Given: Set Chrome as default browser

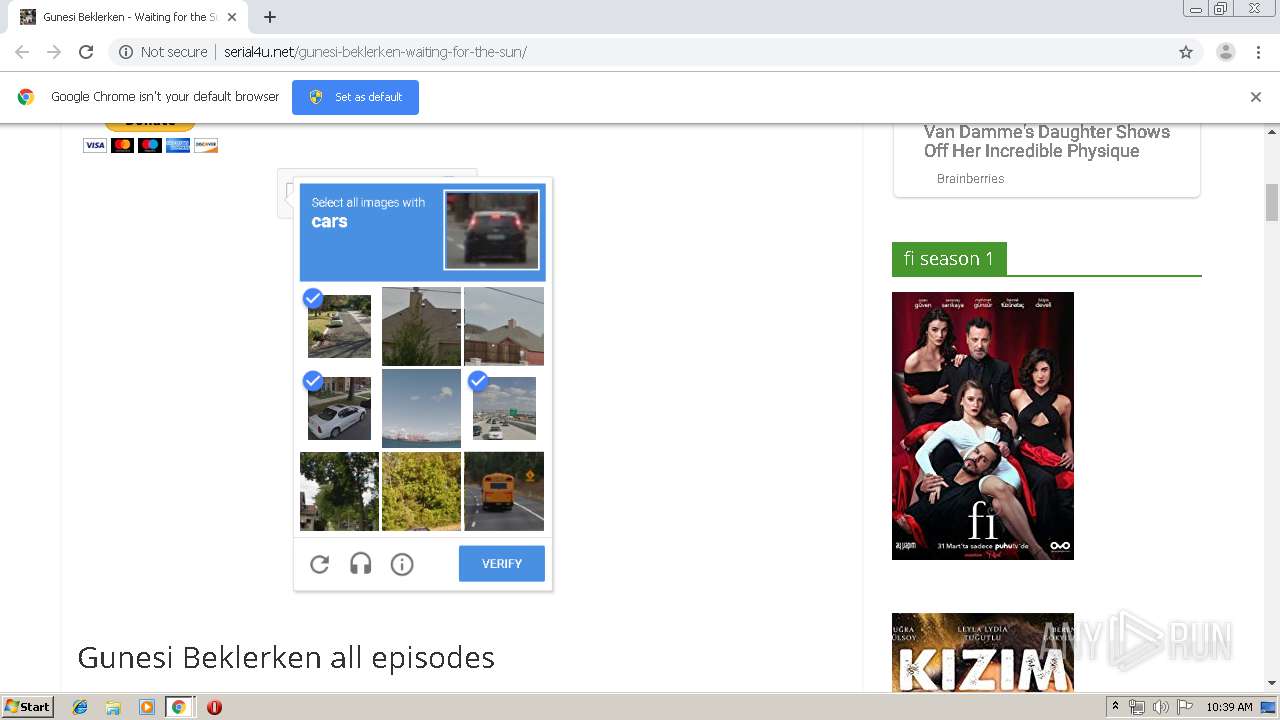Looking at the screenshot, I should [x=355, y=97].
